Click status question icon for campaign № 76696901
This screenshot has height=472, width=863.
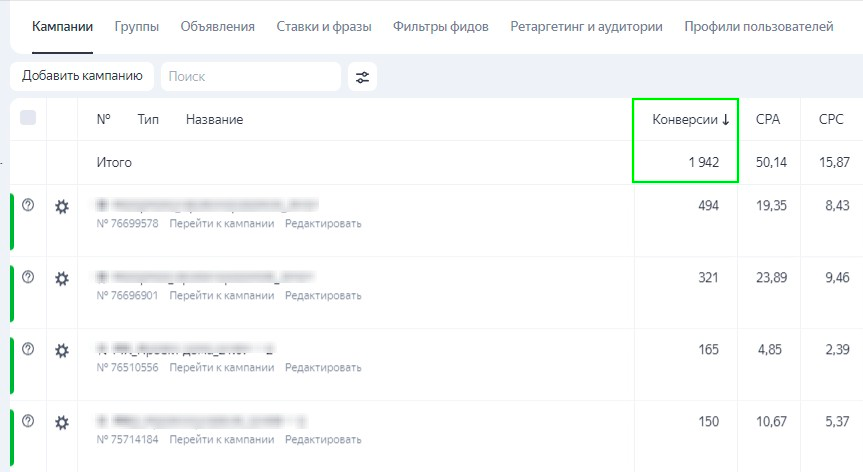pyautogui.click(x=28, y=277)
